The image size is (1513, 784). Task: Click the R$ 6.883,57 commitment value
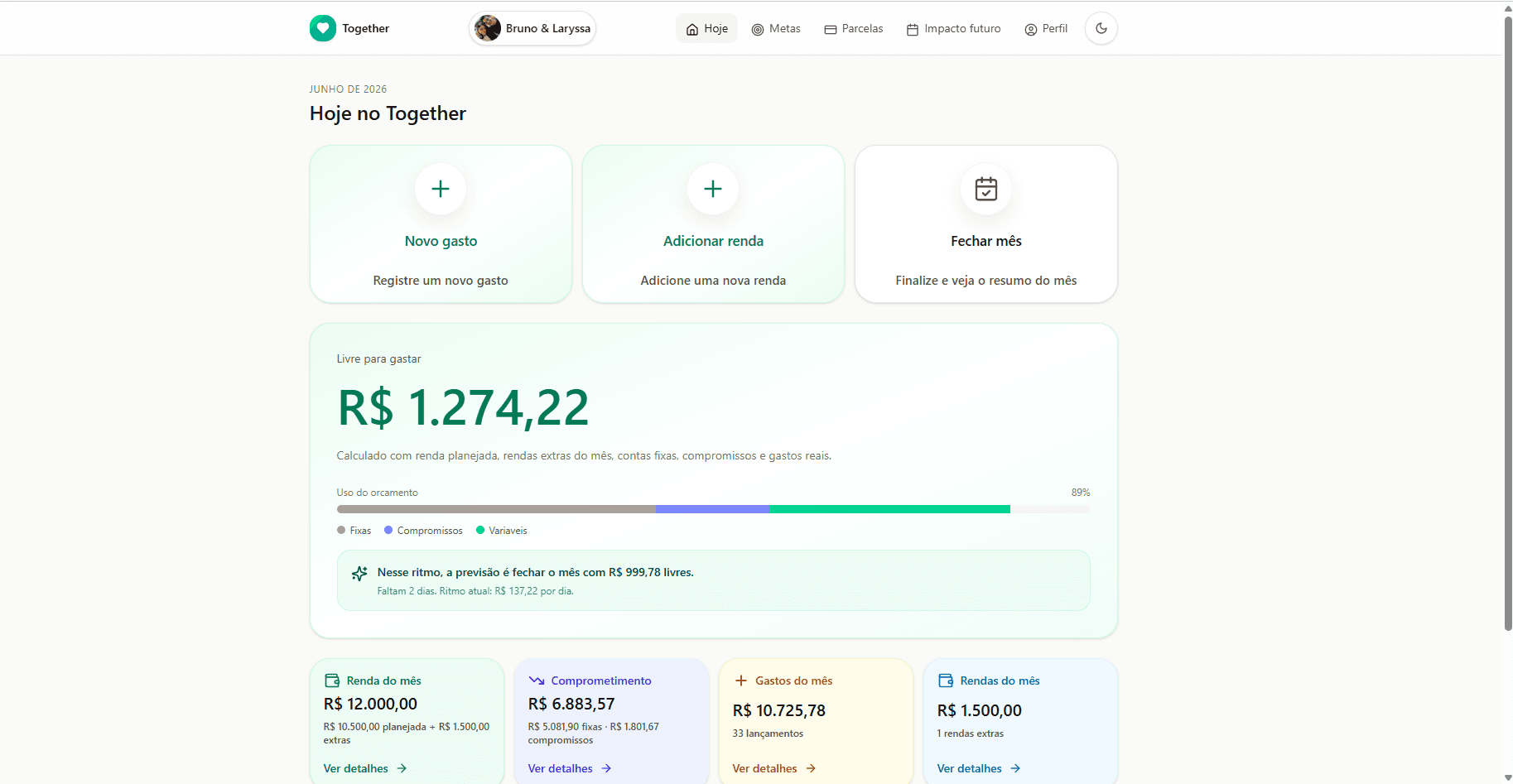[571, 704]
